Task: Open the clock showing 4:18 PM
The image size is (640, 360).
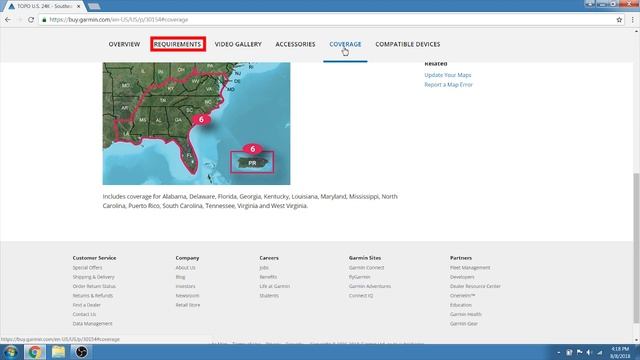Action: tap(620, 352)
